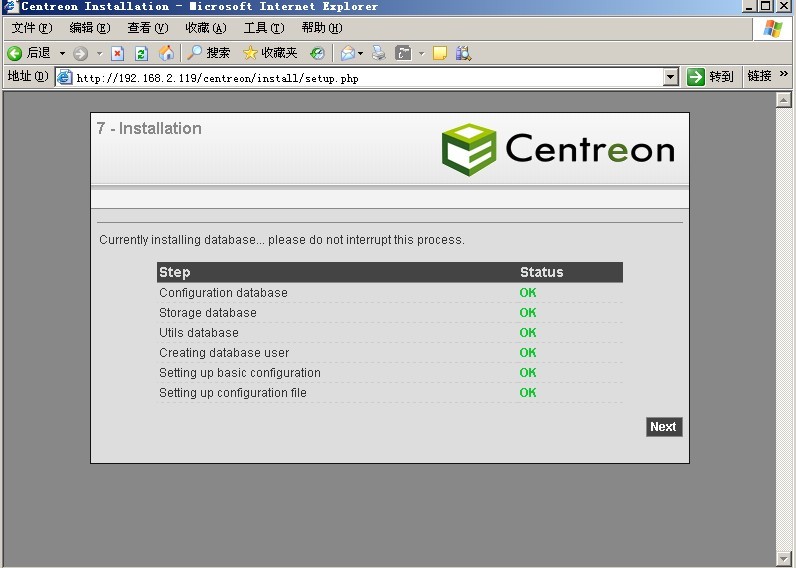Click the address bar URL field

[360, 77]
